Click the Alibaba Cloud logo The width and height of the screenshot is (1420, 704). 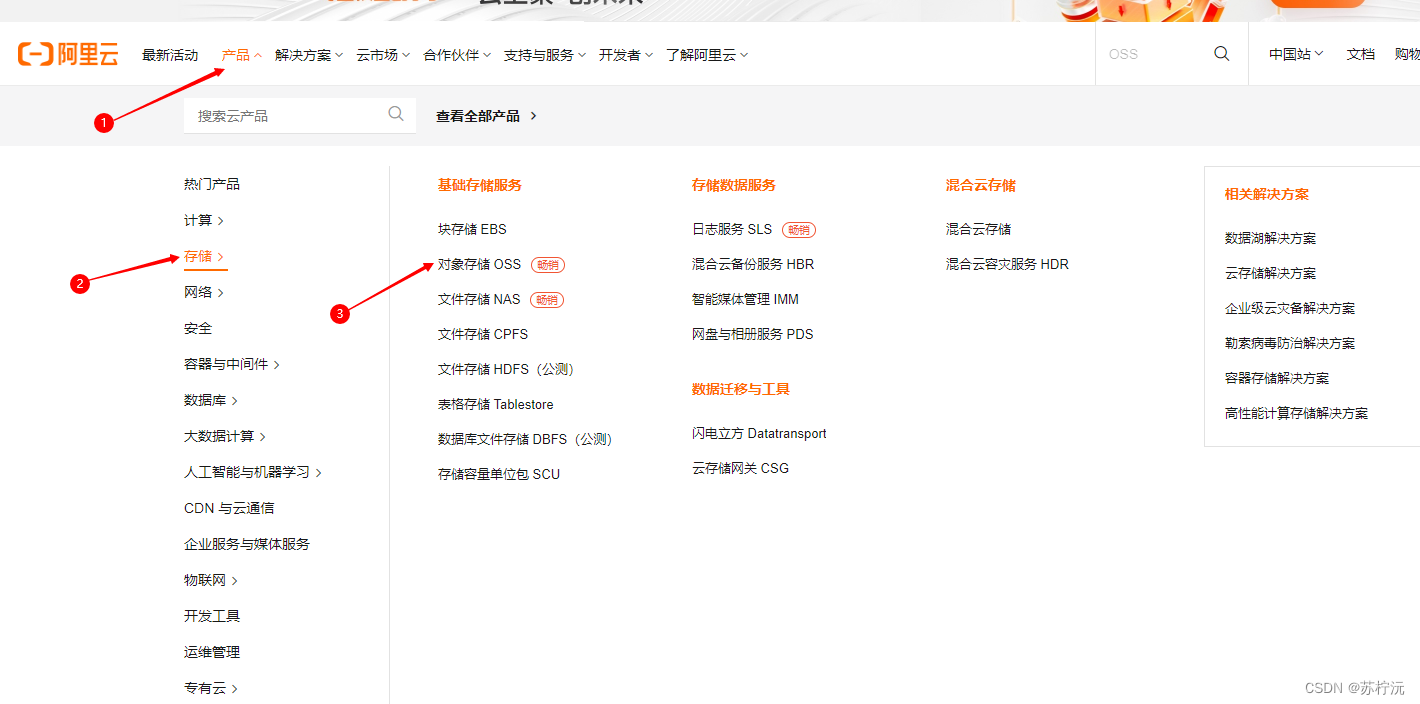(x=68, y=55)
